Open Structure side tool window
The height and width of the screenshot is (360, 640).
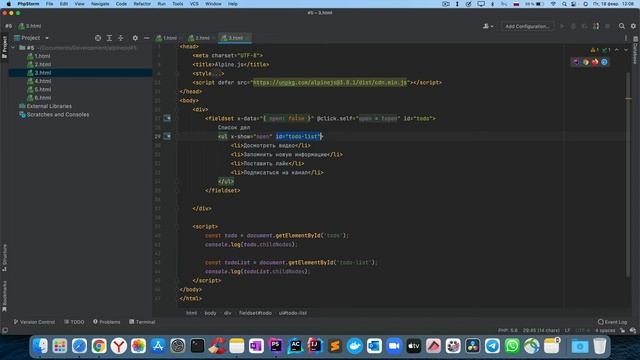click(4, 258)
